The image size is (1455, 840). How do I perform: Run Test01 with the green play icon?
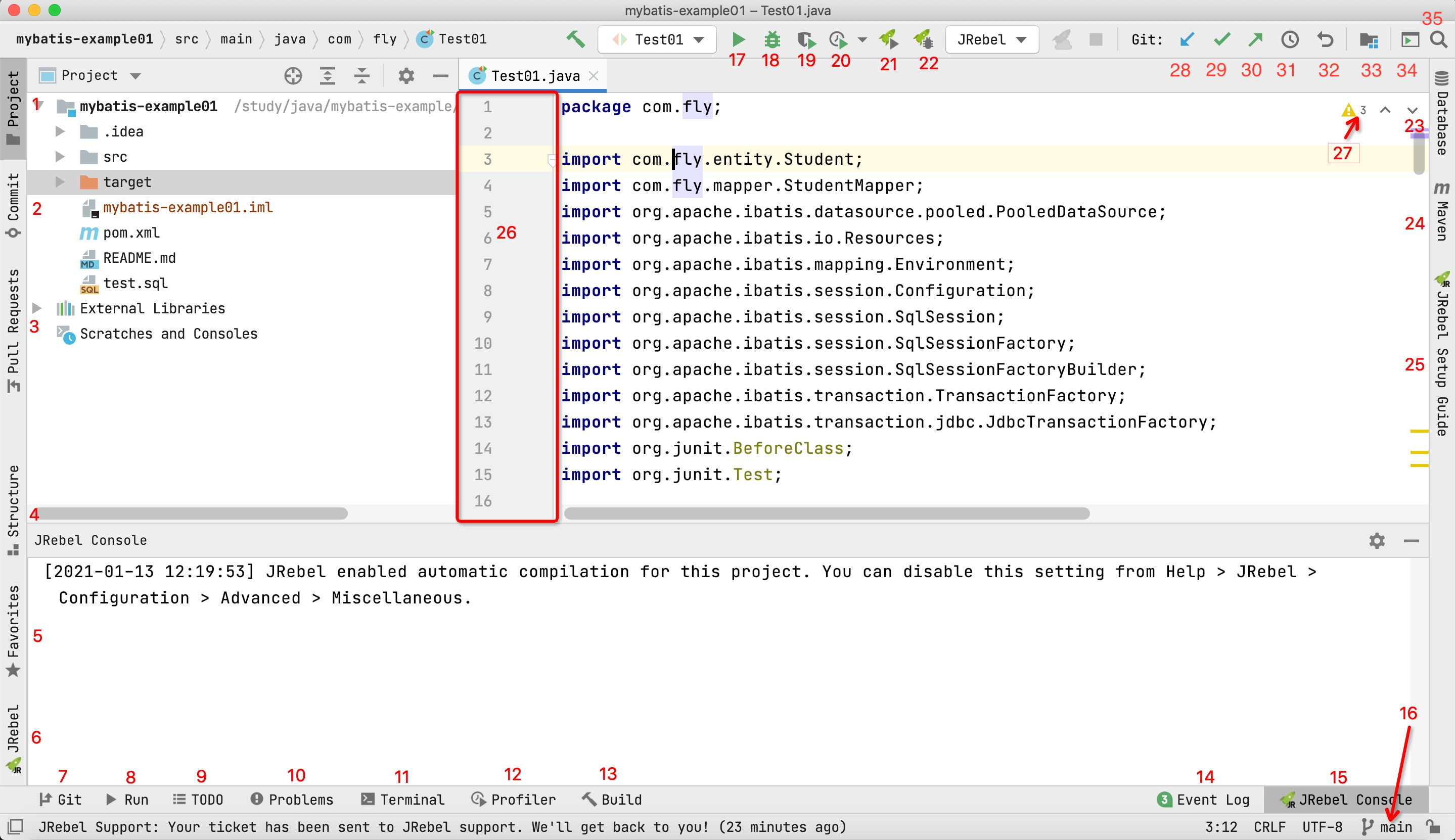click(738, 39)
